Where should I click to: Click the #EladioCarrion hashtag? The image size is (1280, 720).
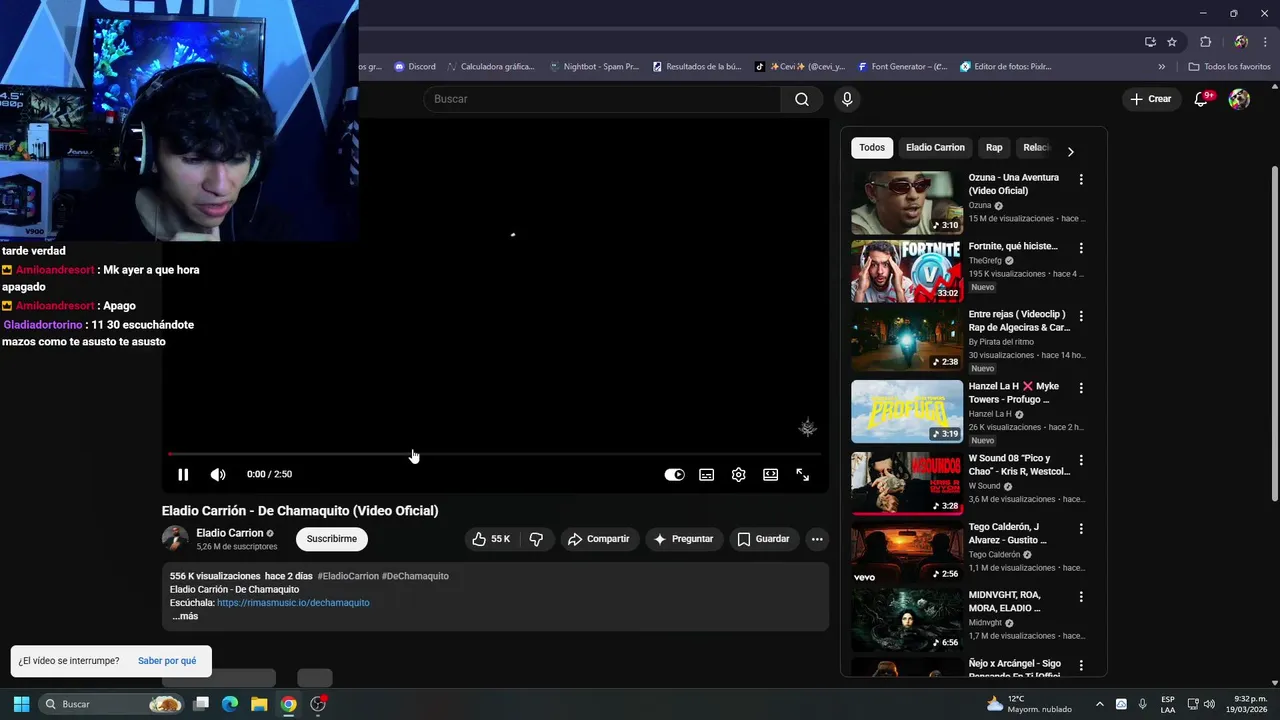click(x=348, y=576)
